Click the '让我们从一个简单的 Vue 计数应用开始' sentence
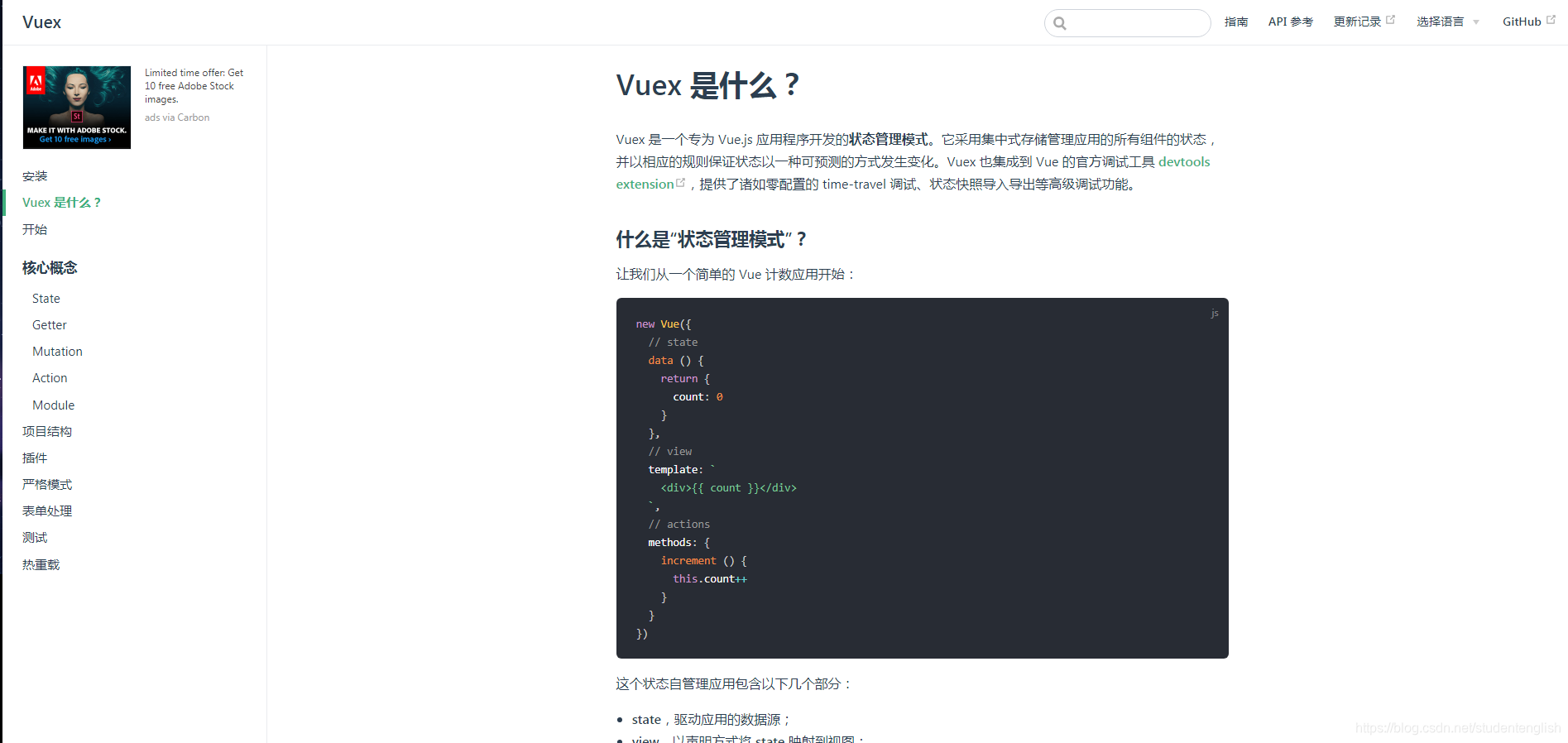This screenshot has height=743, width=1568. point(736,275)
